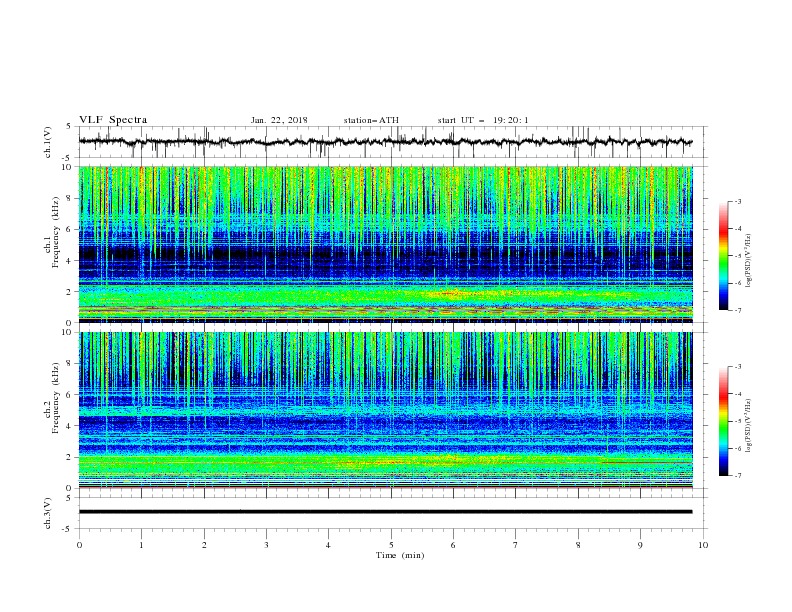Click the time axis tick label "4"
Image resolution: width=792 pixels, height=612 pixels.
click(x=328, y=545)
